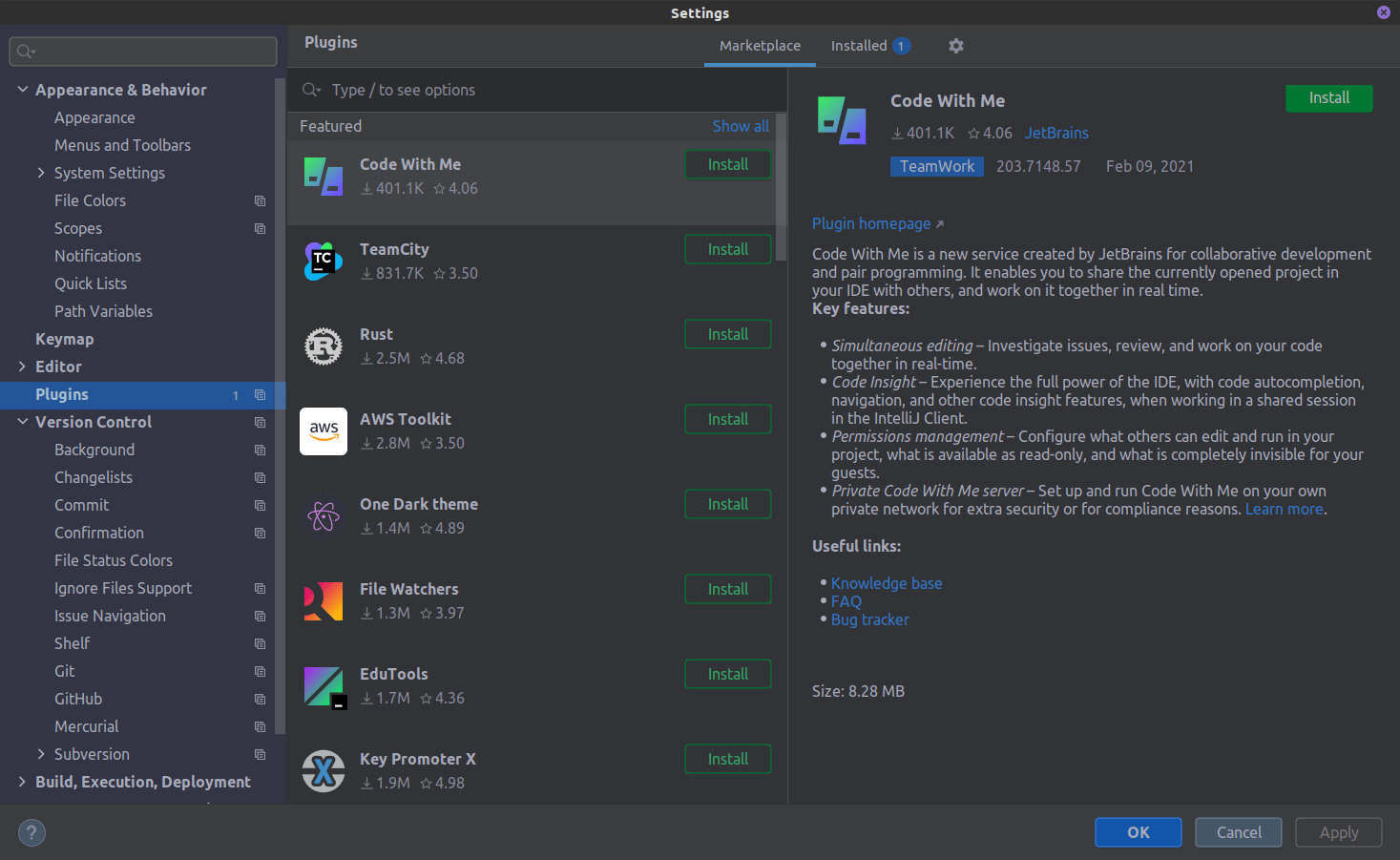This screenshot has height=860, width=1400.
Task: Click project-level icon beside Changelists
Action: (x=260, y=477)
